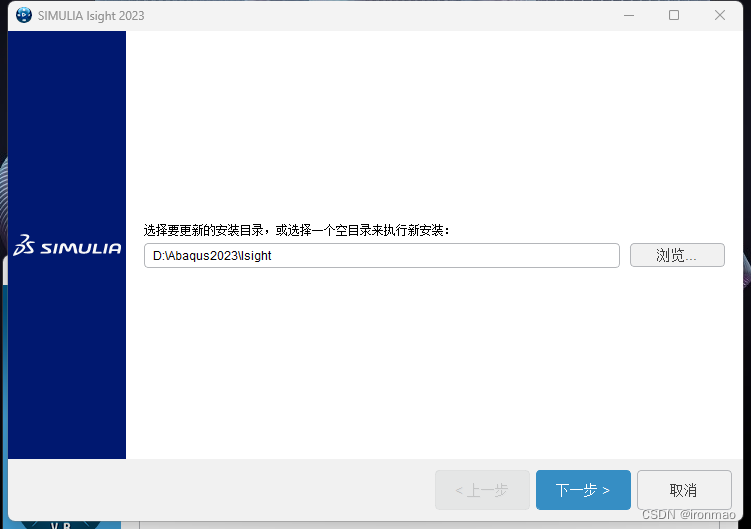Click the 3DS SIMULIA logo in sidebar

(67, 245)
